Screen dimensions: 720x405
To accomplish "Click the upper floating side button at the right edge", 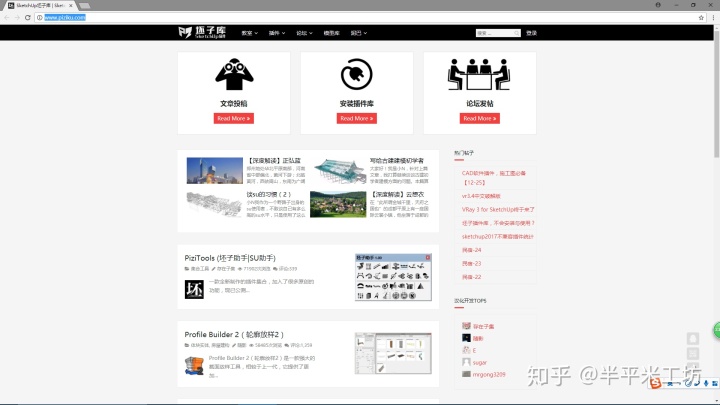I will 692,339.
